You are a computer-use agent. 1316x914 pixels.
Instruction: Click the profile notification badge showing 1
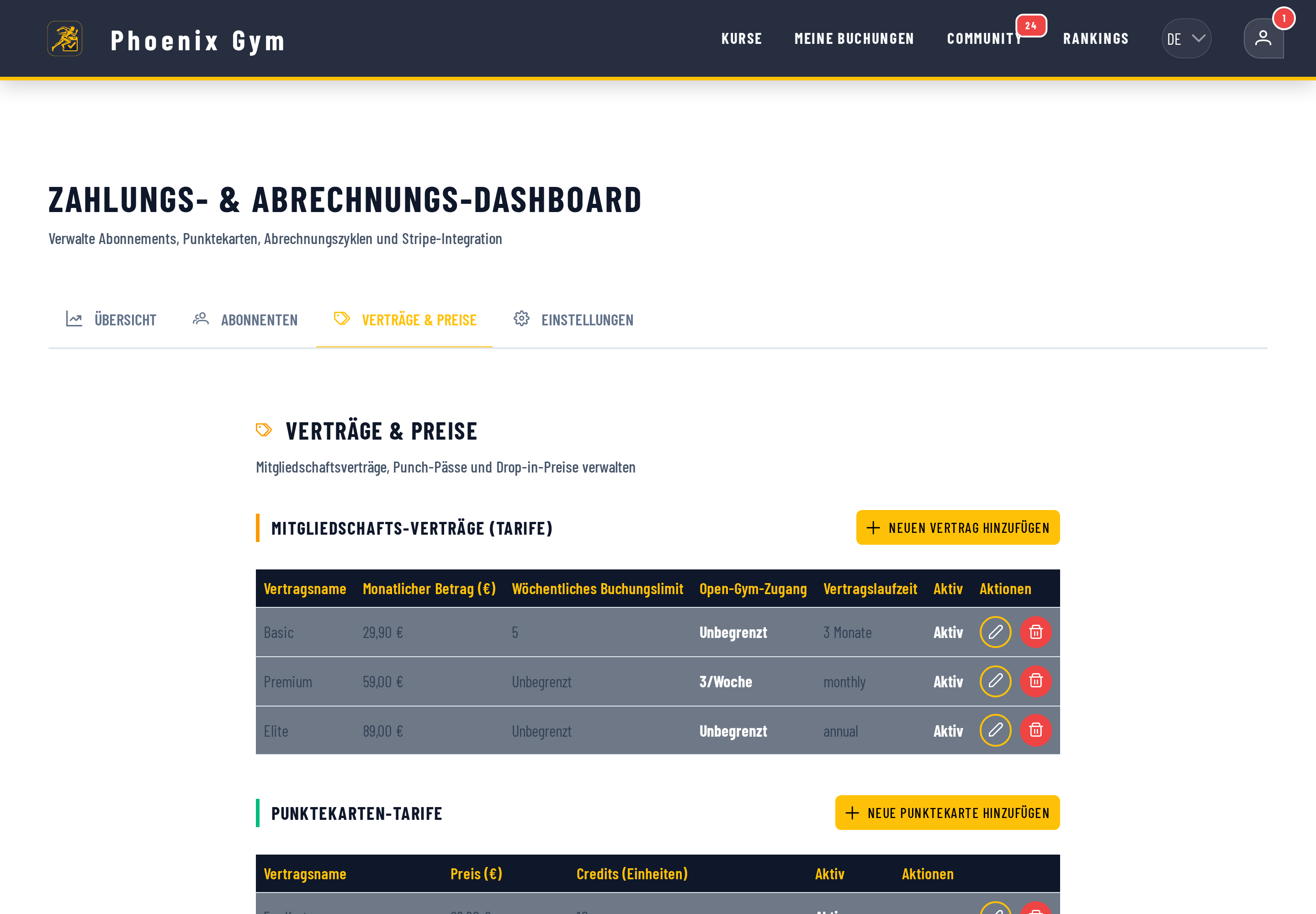coord(1284,18)
